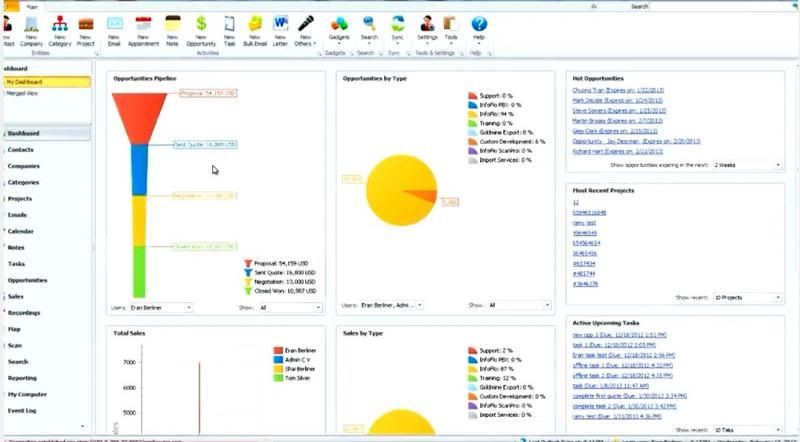This screenshot has width=800, height=442.
Task: Open Notes in the sidebar
Action: coord(16,248)
